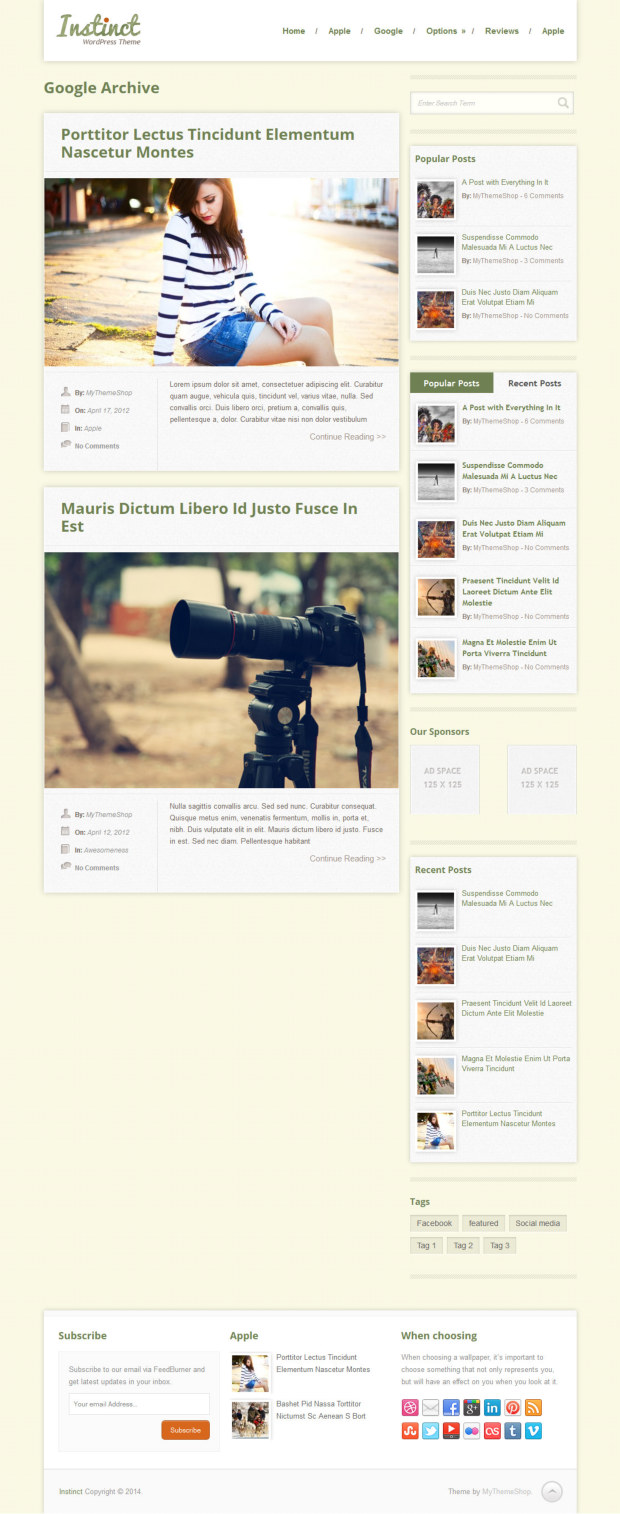Click the Bashet Pid Nassa footer thumbnail

tap(250, 1420)
